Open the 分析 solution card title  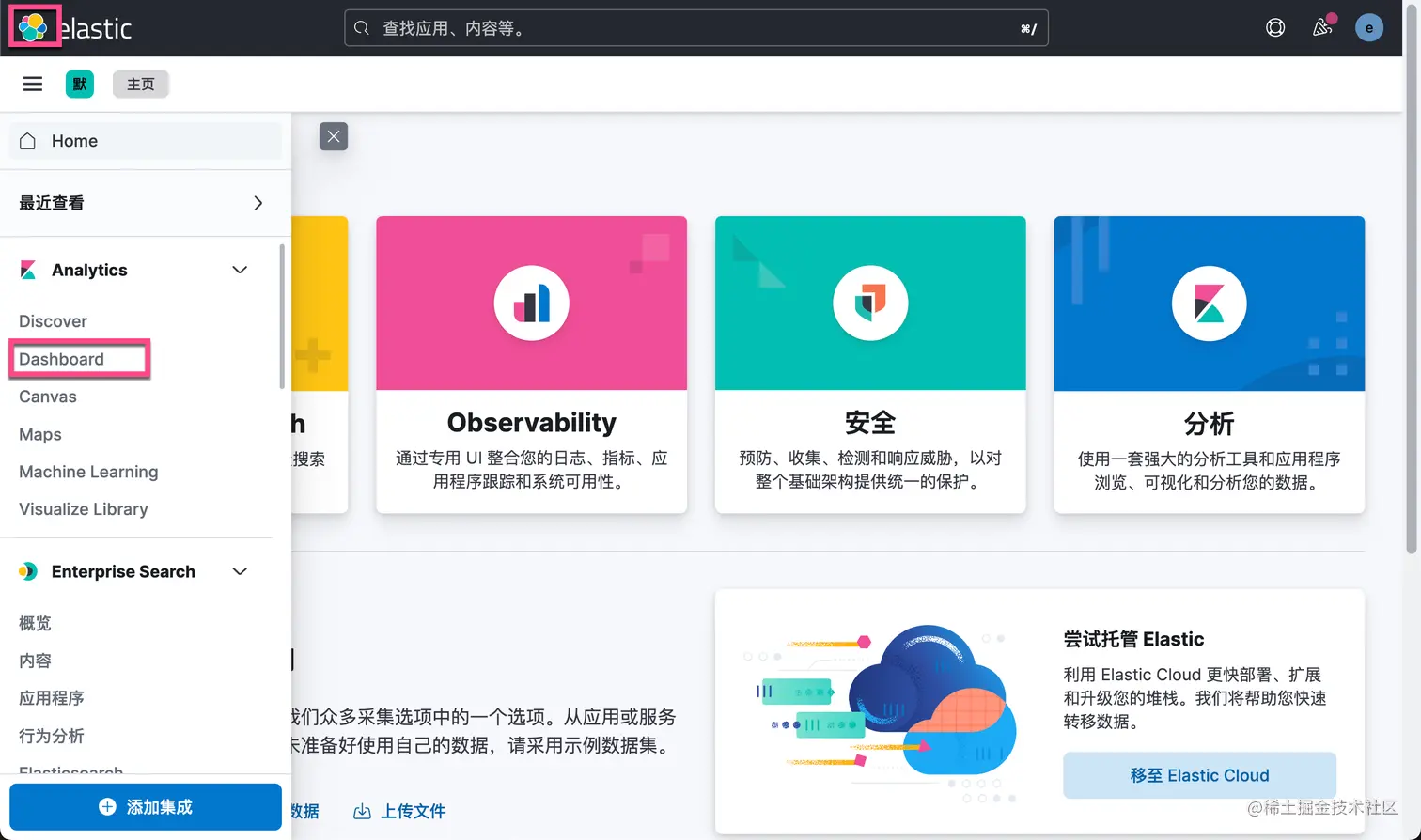coord(1210,423)
